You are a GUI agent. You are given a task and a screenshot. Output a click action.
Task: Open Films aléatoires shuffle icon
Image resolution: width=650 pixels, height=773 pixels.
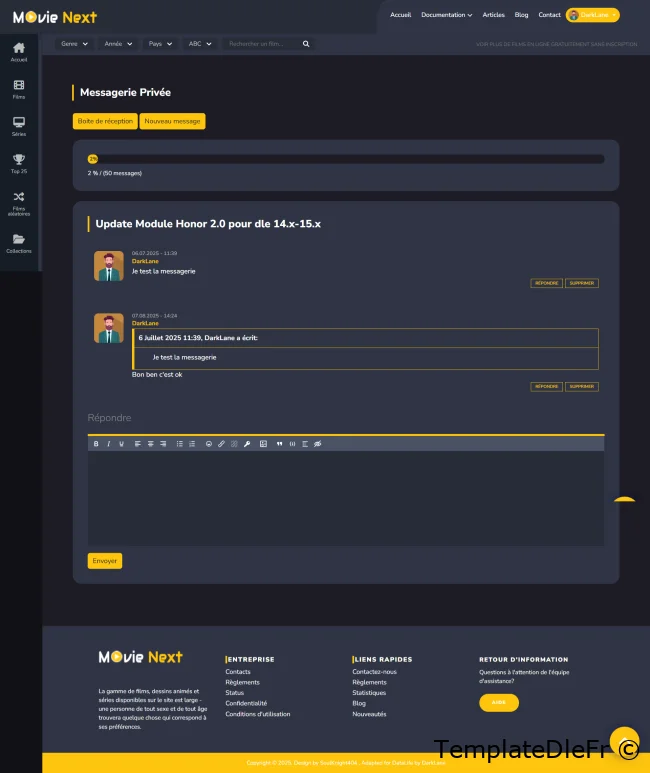click(19, 202)
